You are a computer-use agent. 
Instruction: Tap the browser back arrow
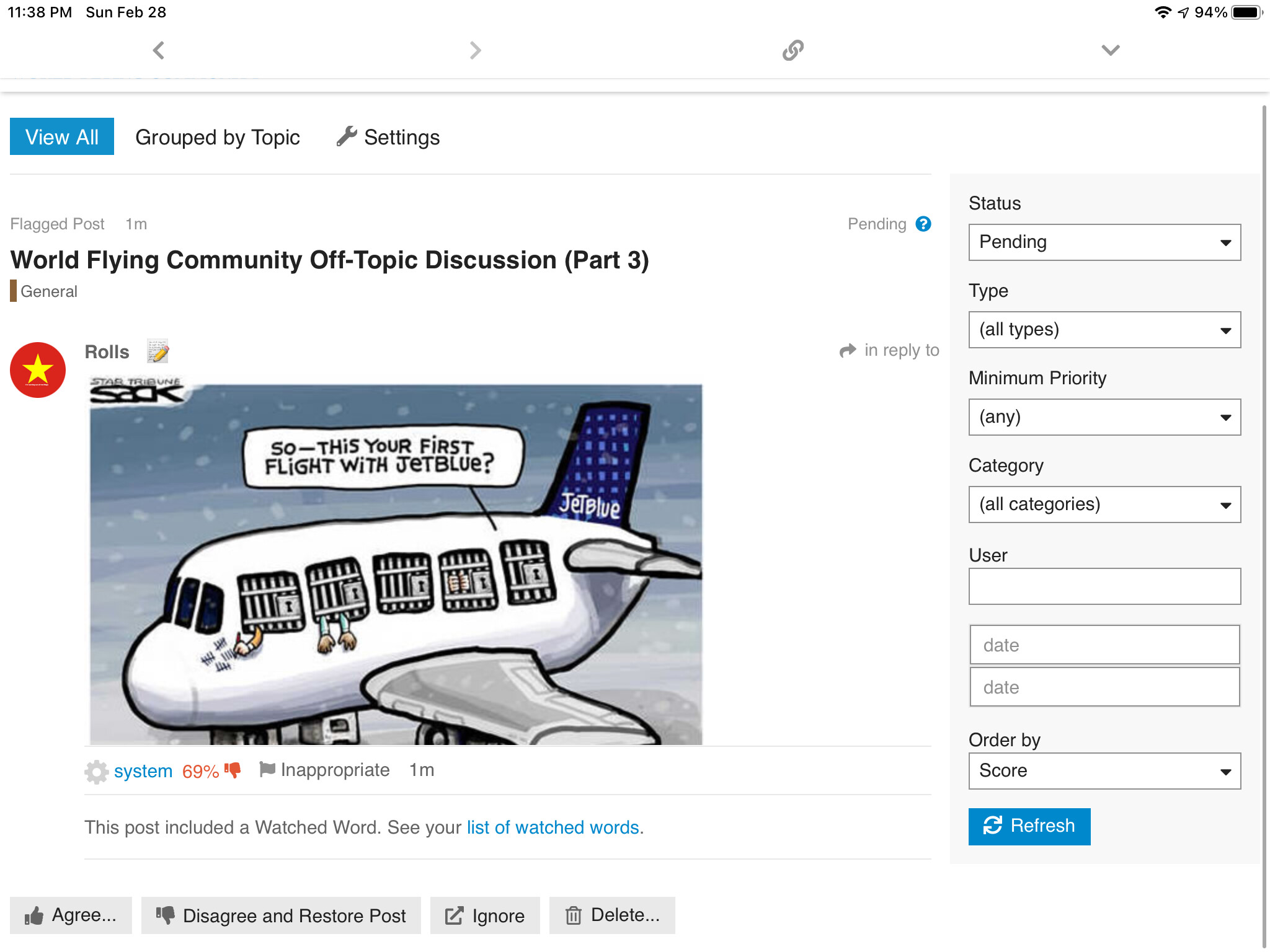[x=159, y=50]
